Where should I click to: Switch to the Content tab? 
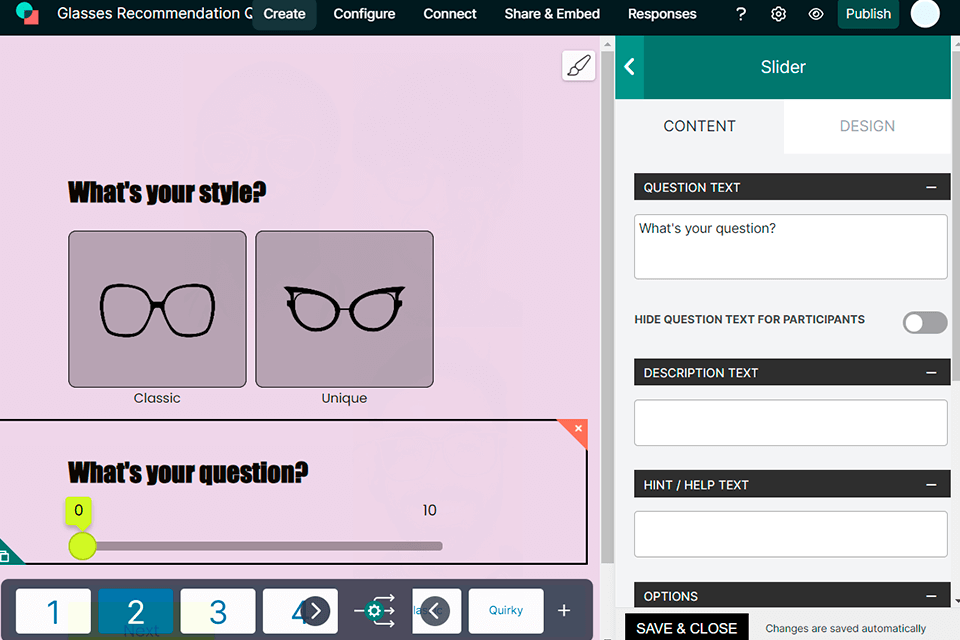tap(699, 126)
